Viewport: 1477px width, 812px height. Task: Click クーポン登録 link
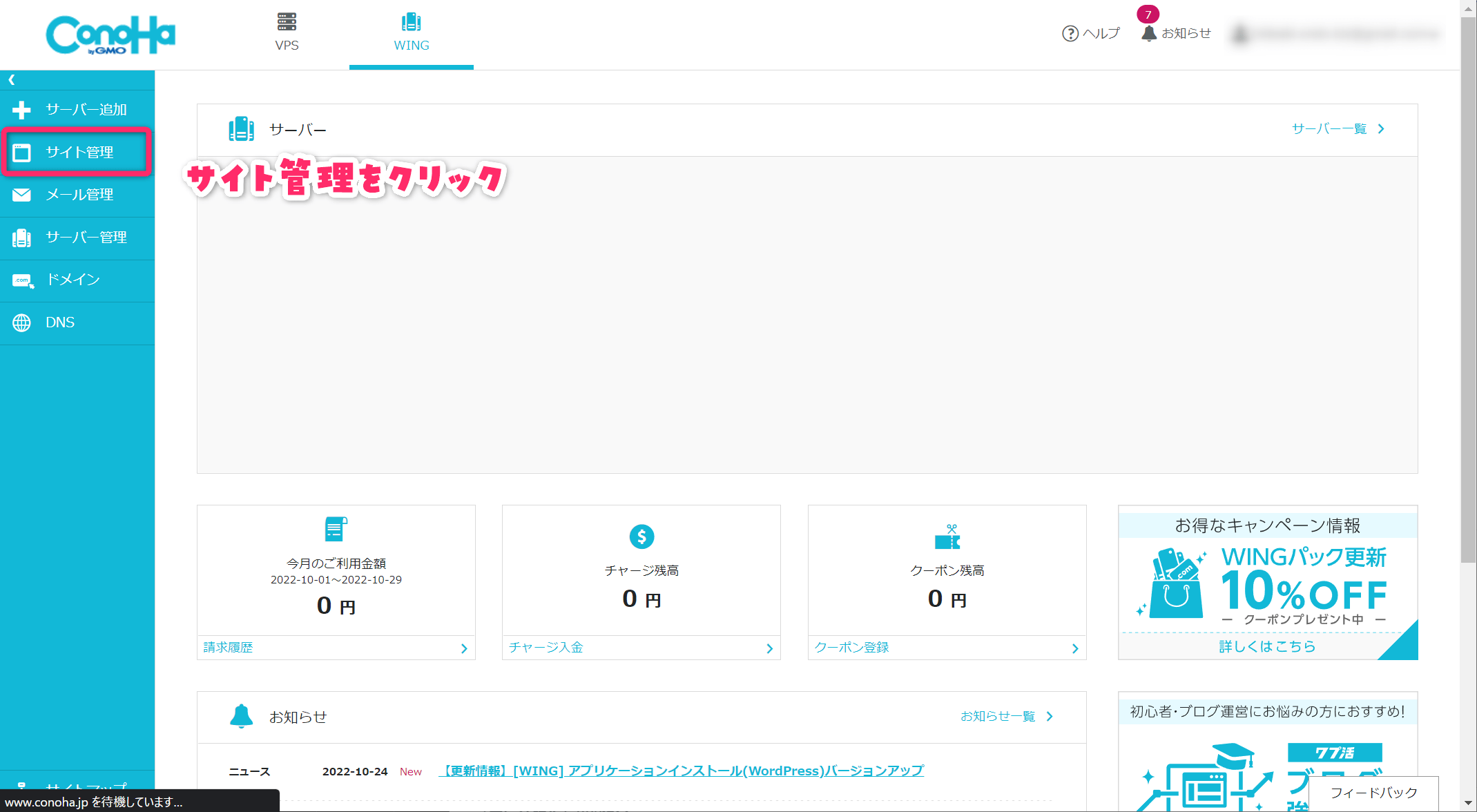[x=851, y=648]
